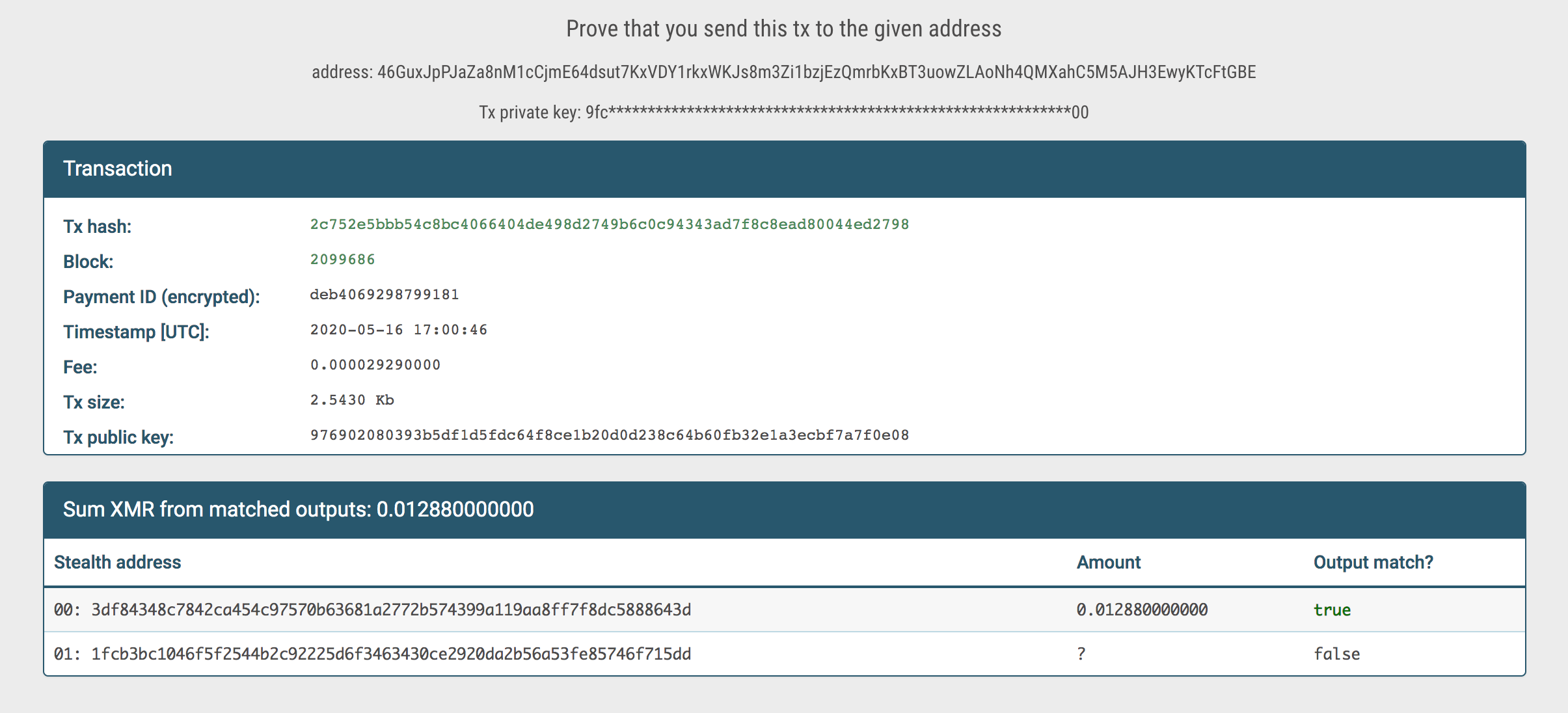The height and width of the screenshot is (713, 1568).
Task: Click the Tx size value 2.5430 Kb
Action: coord(352,400)
